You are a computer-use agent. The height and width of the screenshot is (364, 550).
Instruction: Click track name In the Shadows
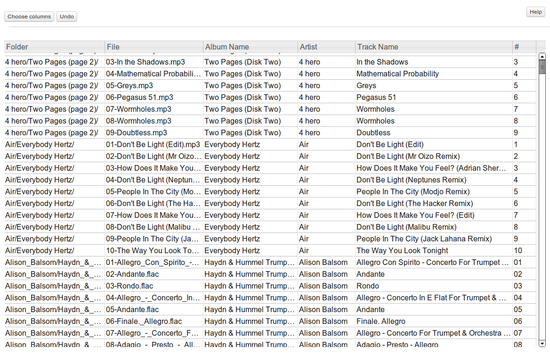coord(382,62)
